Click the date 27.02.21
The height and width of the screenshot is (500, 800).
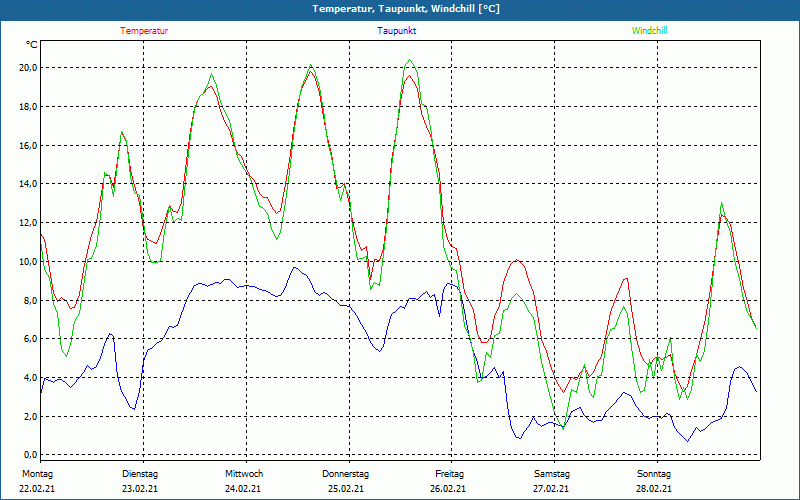point(551,489)
